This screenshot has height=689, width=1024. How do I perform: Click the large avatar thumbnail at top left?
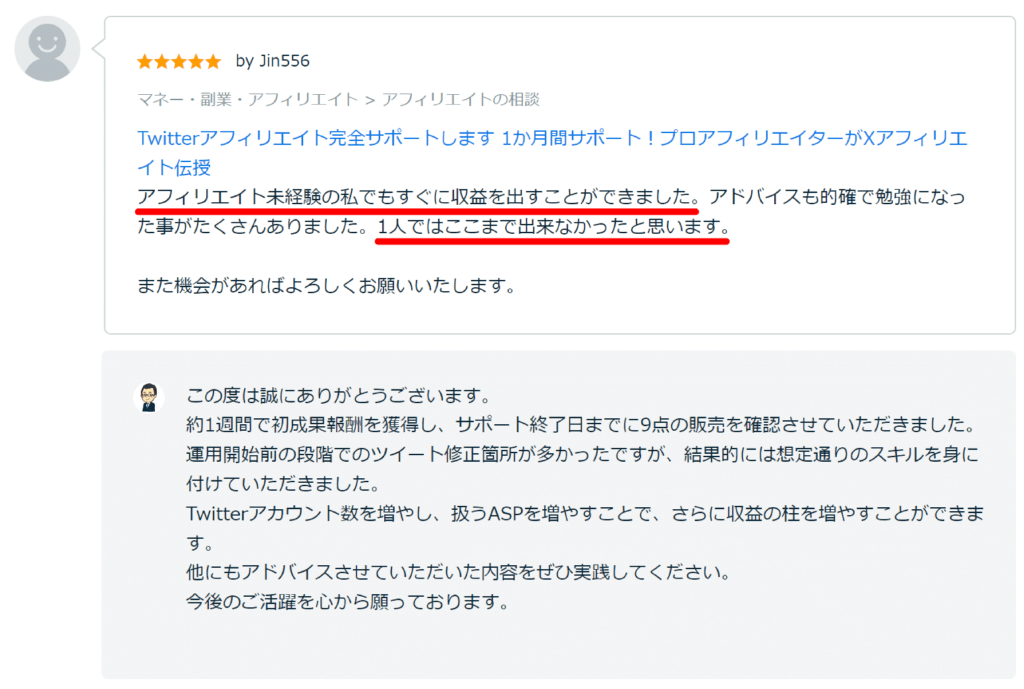47,48
